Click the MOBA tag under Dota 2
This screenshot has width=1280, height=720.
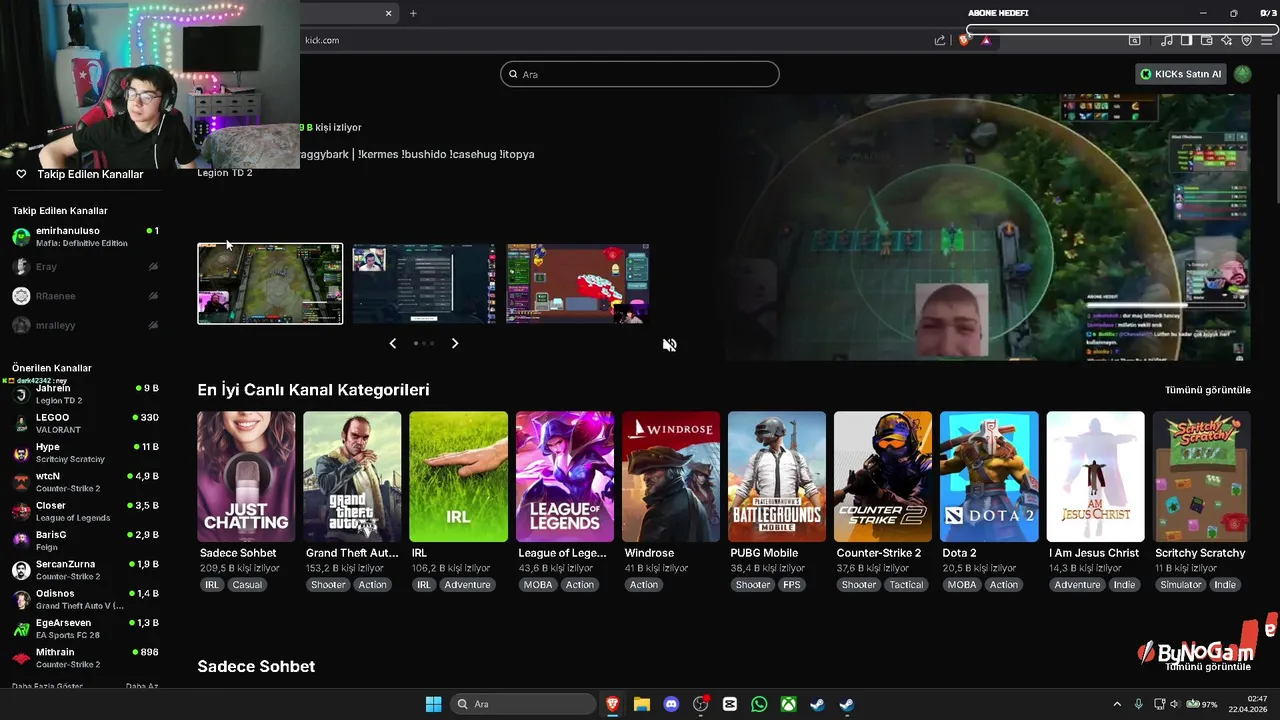pos(962,585)
